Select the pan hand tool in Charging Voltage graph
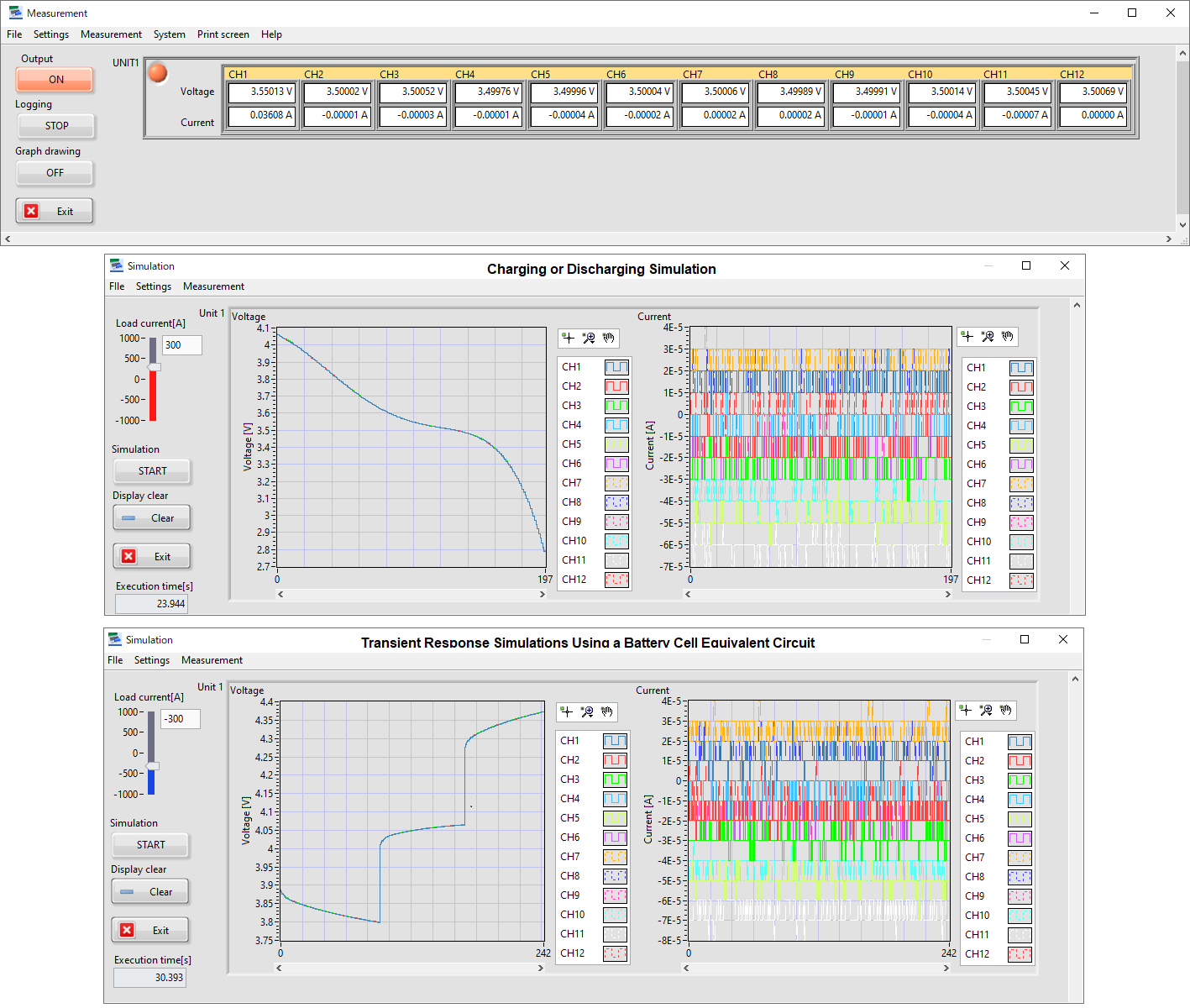This screenshot has width=1190, height=1008. (609, 338)
